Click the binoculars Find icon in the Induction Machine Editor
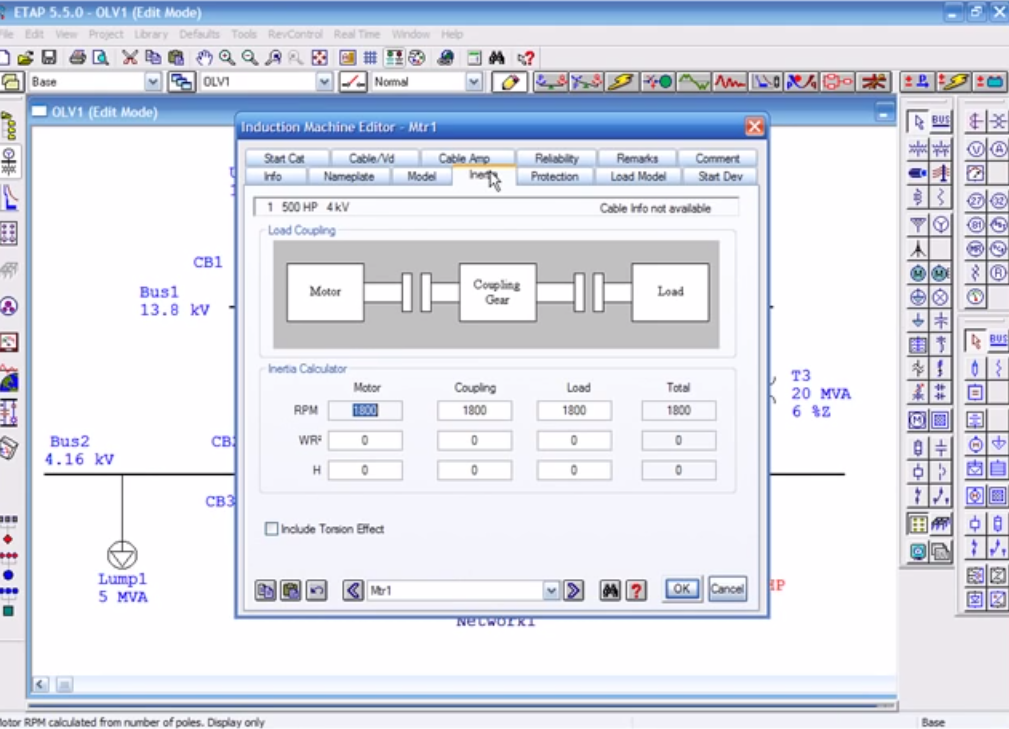This screenshot has width=1009, height=729. [x=610, y=590]
